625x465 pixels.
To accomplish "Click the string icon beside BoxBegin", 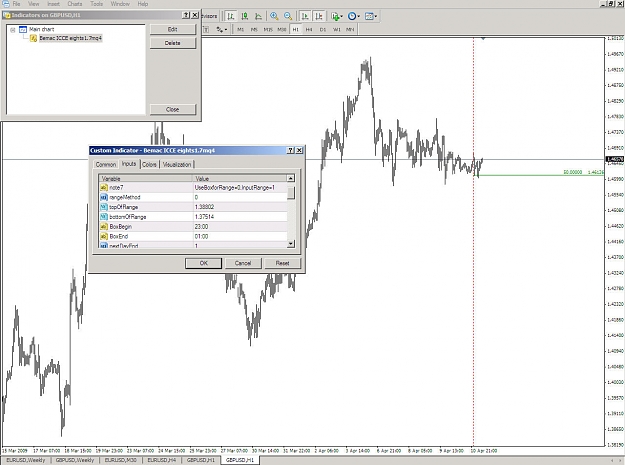I will [104, 226].
